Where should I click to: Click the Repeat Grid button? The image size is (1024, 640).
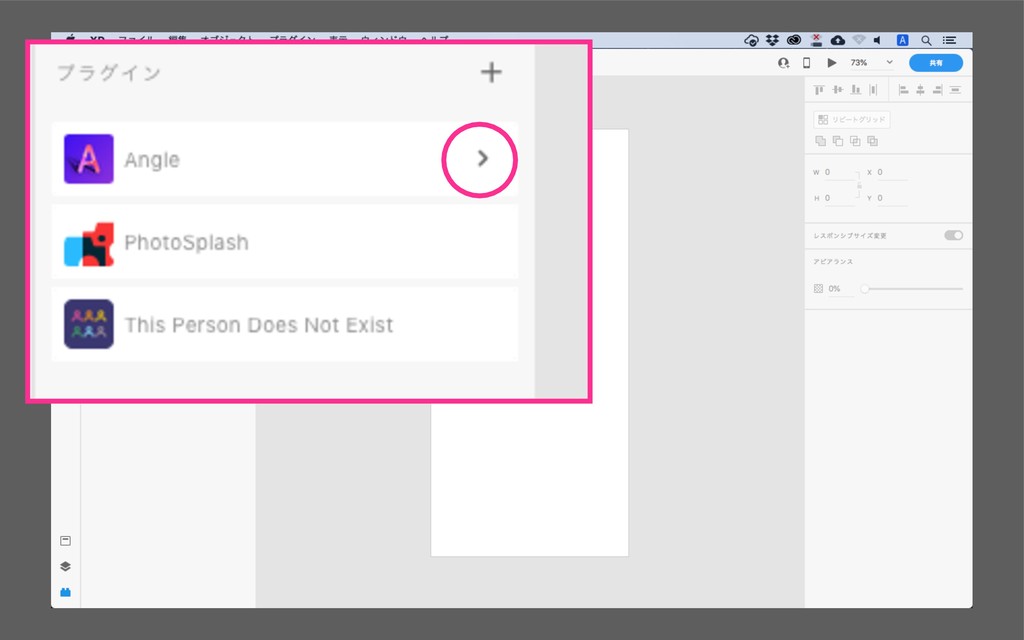tap(852, 120)
